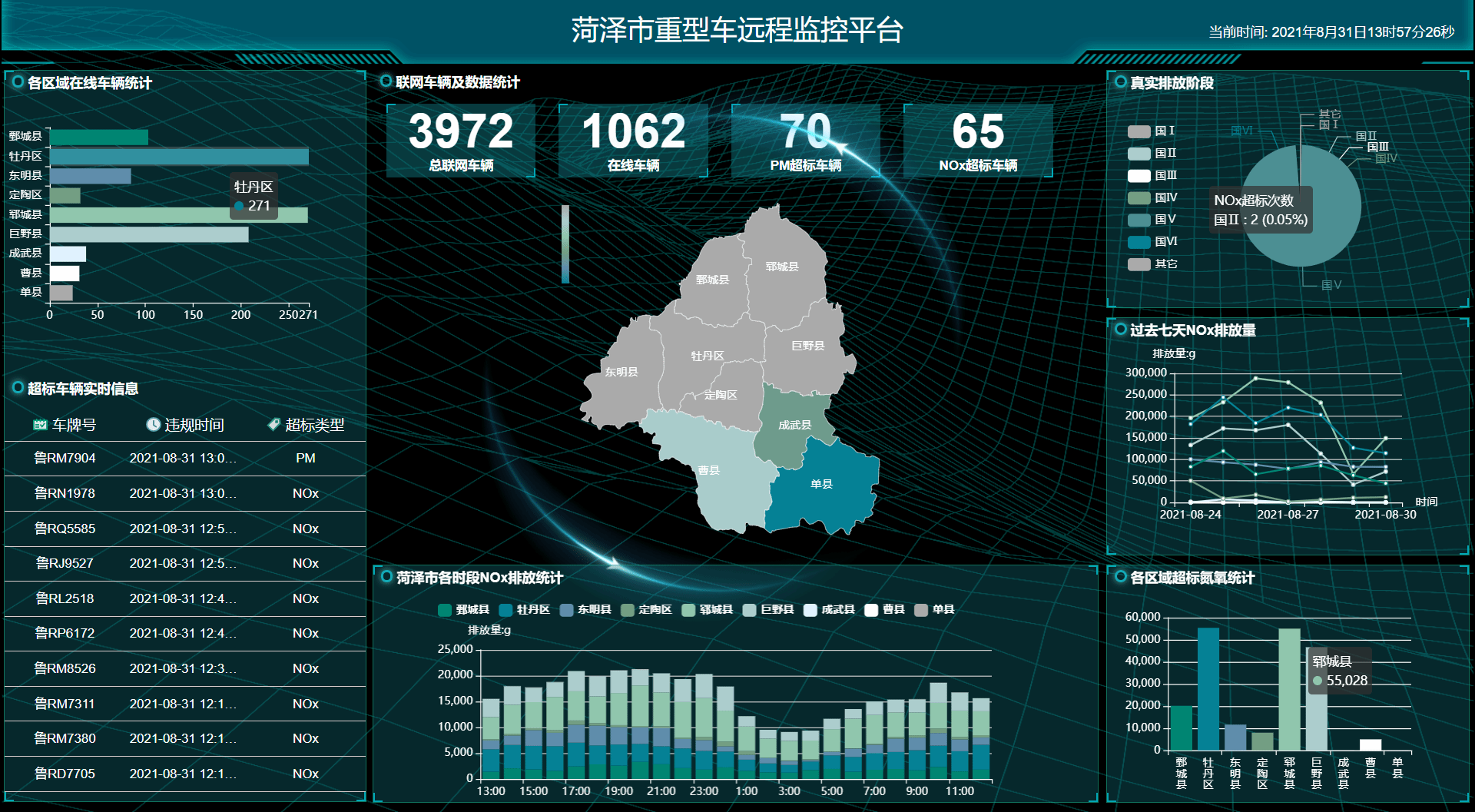Click the tag icon beside 超标类型

tap(273, 425)
